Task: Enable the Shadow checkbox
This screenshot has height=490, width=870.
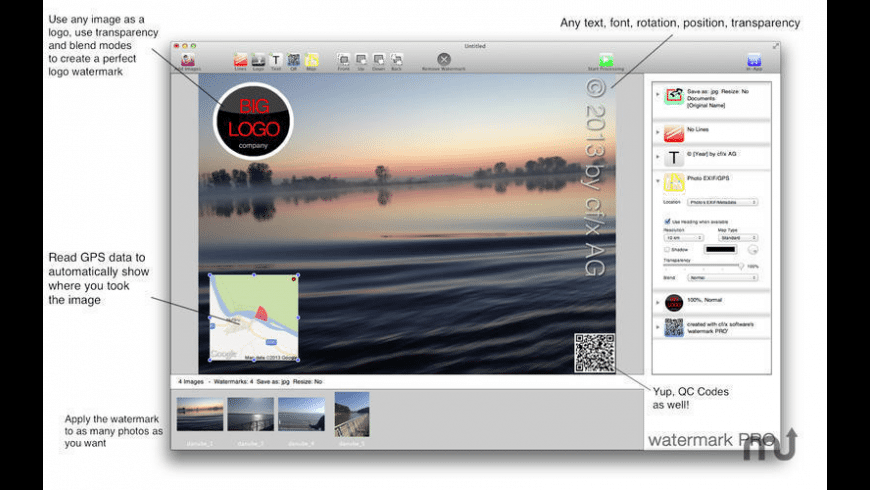Action: coord(667,249)
